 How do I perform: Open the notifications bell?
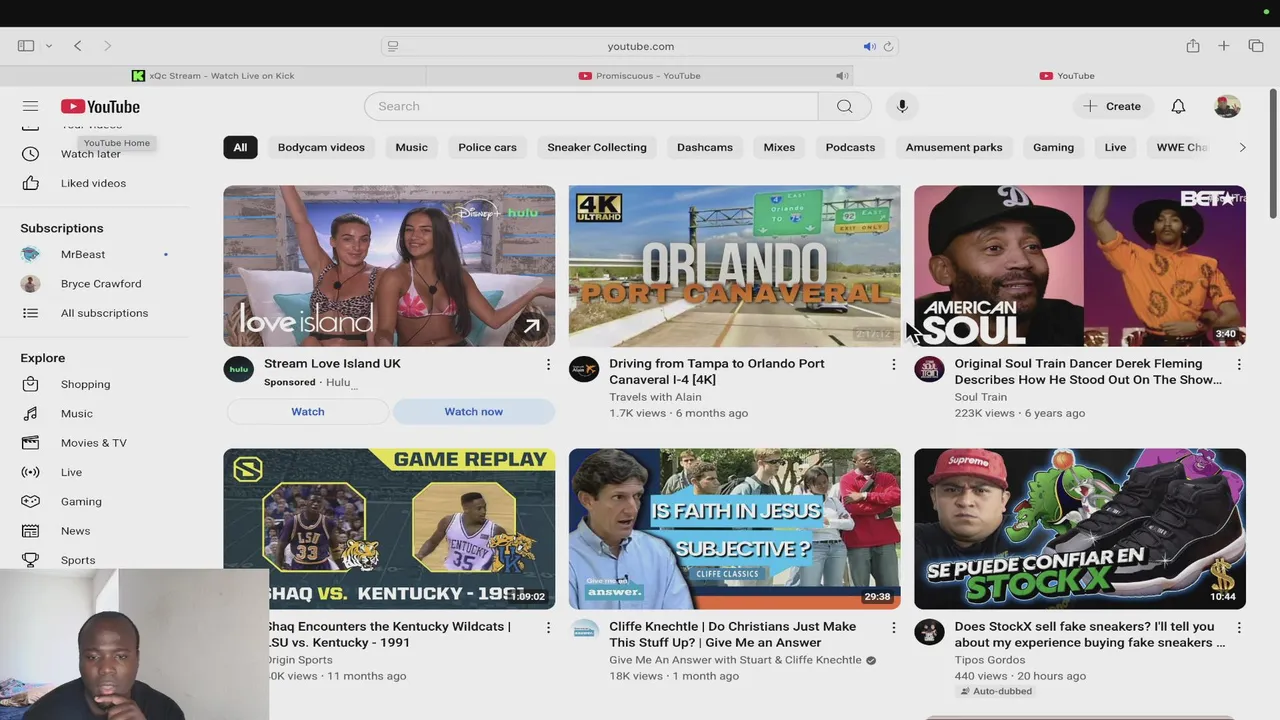[x=1178, y=106]
